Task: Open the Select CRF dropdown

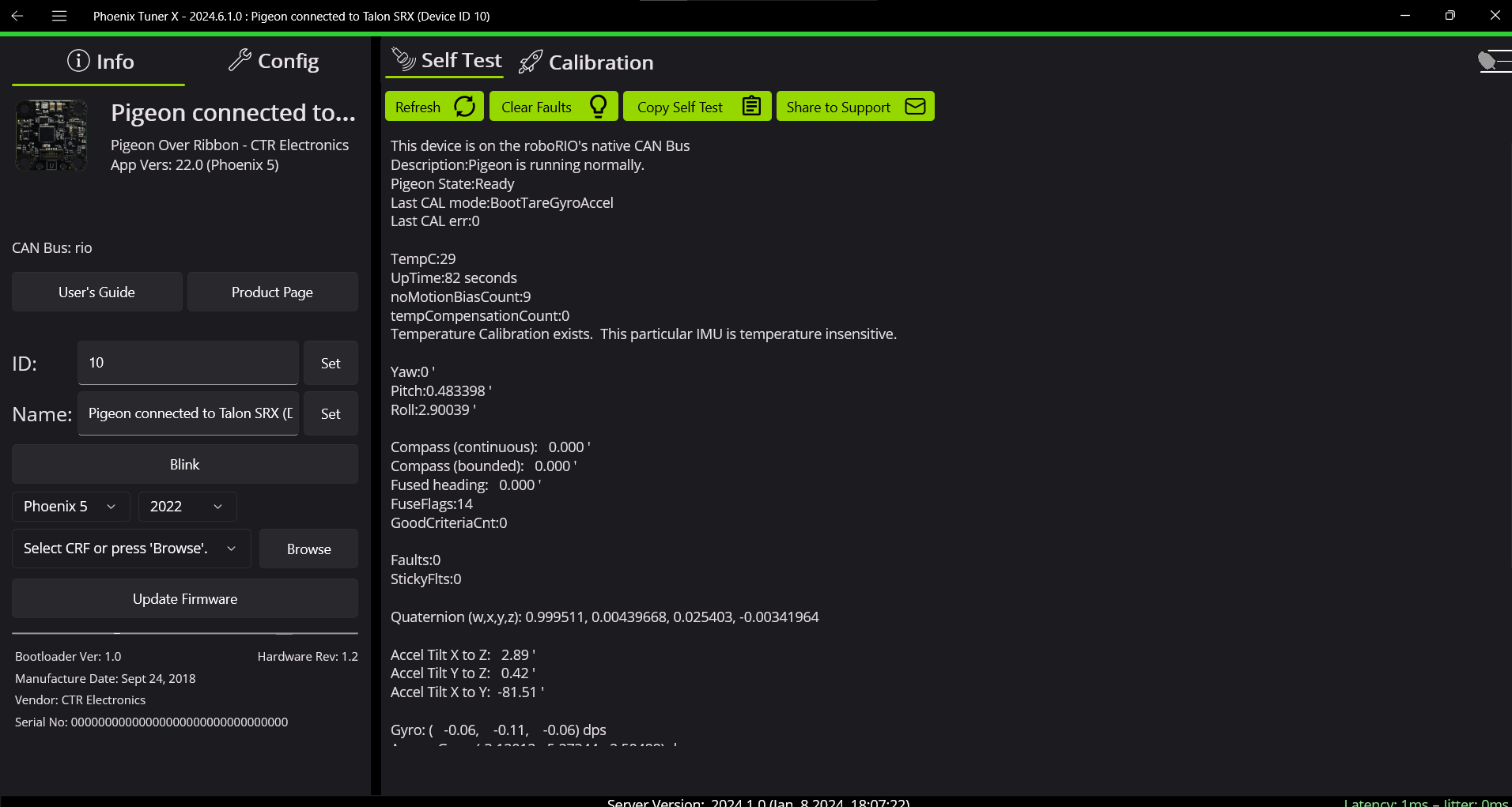Action: (131, 549)
